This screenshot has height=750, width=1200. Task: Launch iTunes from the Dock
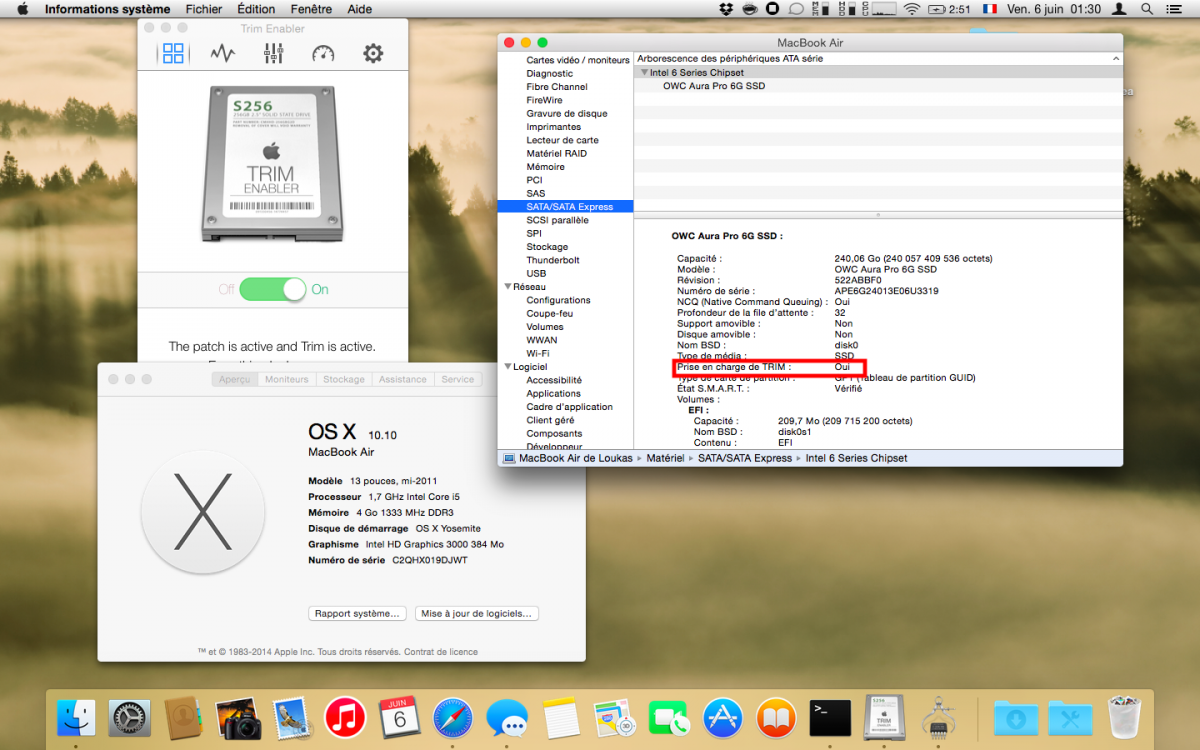coord(345,717)
